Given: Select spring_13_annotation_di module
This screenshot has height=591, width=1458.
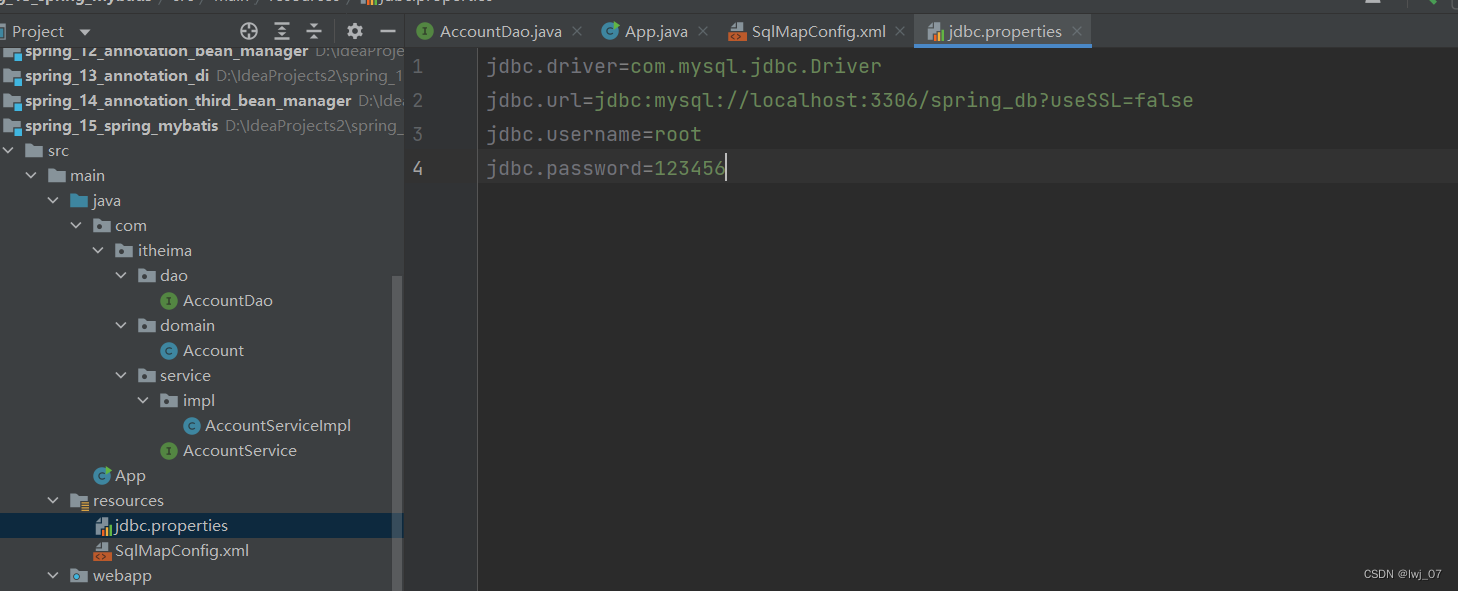Looking at the screenshot, I should pos(117,76).
